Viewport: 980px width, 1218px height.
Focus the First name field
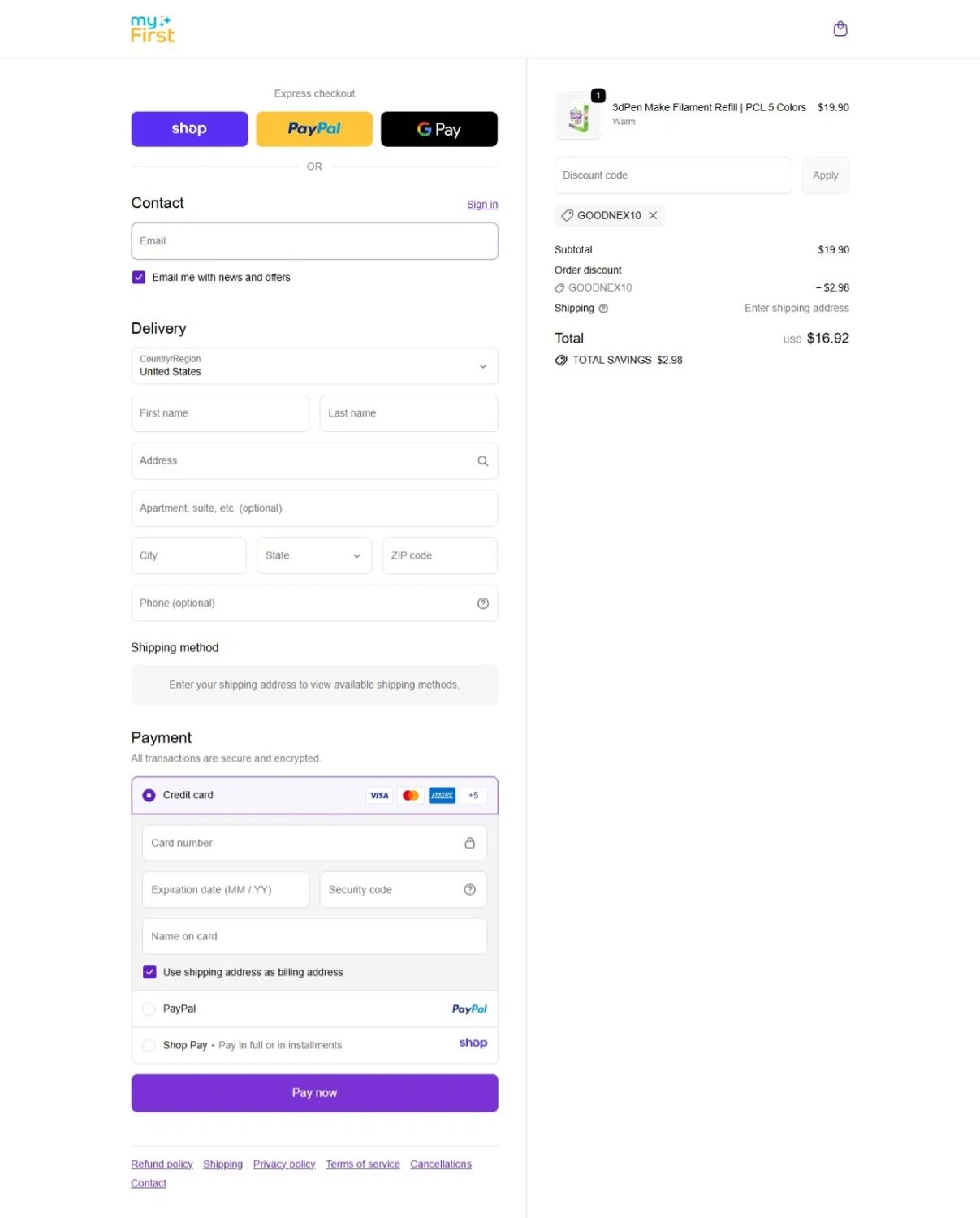point(220,413)
